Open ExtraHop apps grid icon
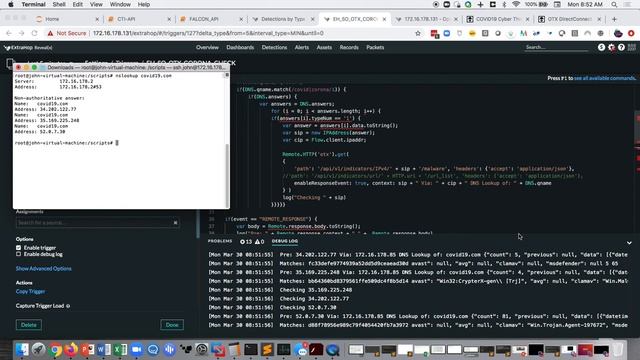The image size is (640, 360). 631,47
